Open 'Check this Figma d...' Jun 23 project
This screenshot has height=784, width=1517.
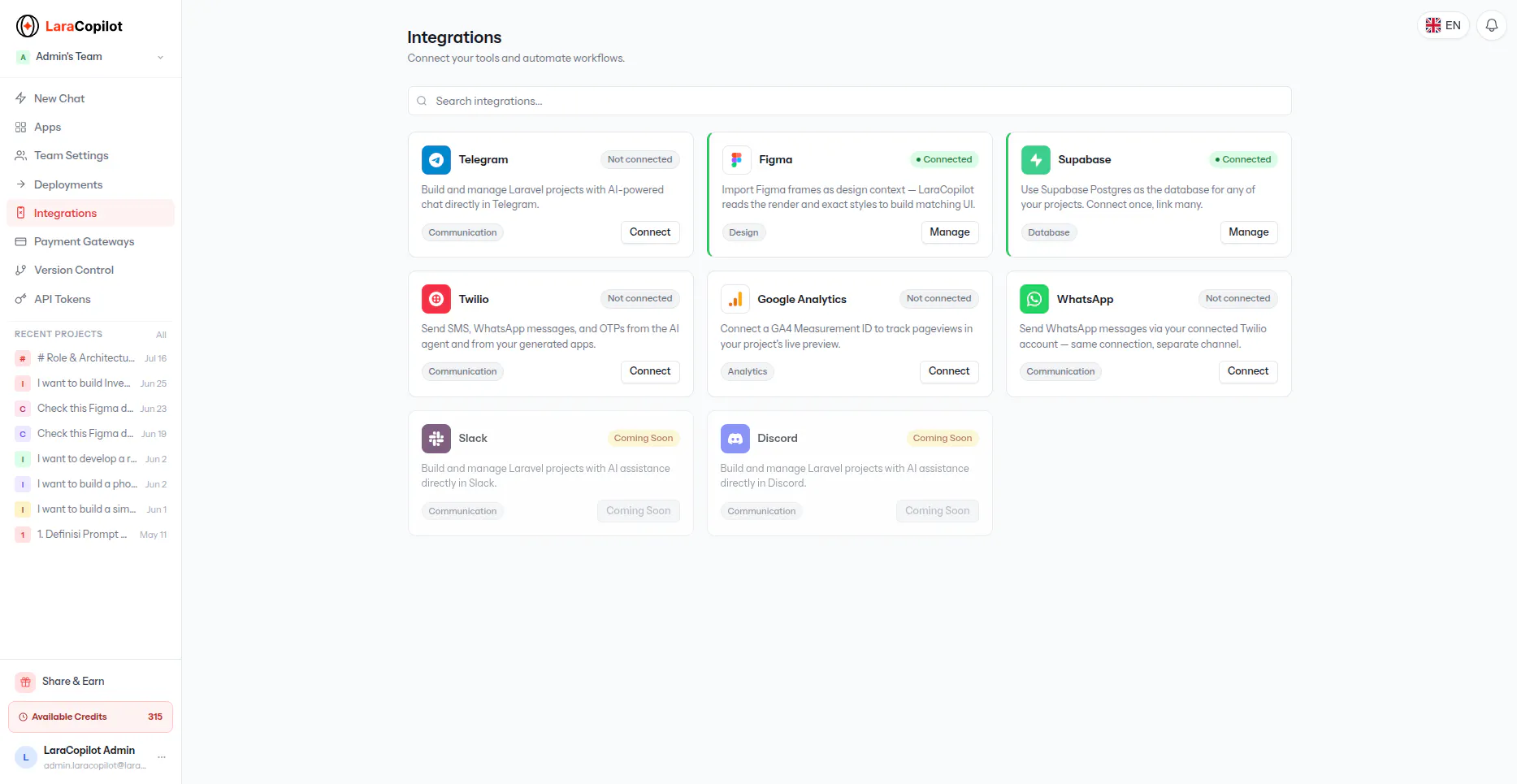coord(90,409)
